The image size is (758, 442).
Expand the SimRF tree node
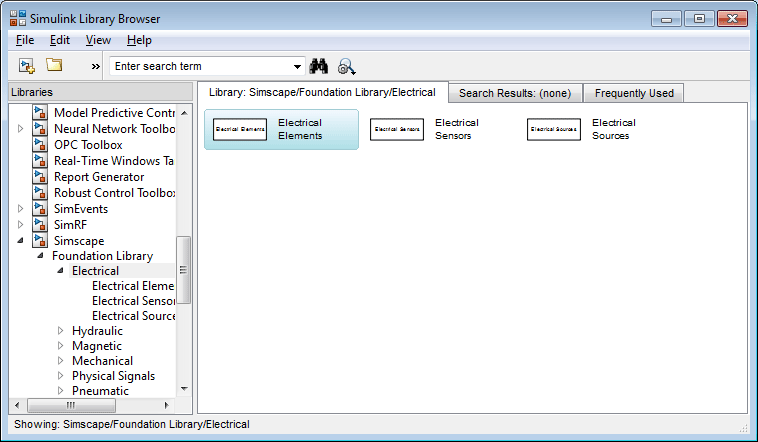(20, 224)
